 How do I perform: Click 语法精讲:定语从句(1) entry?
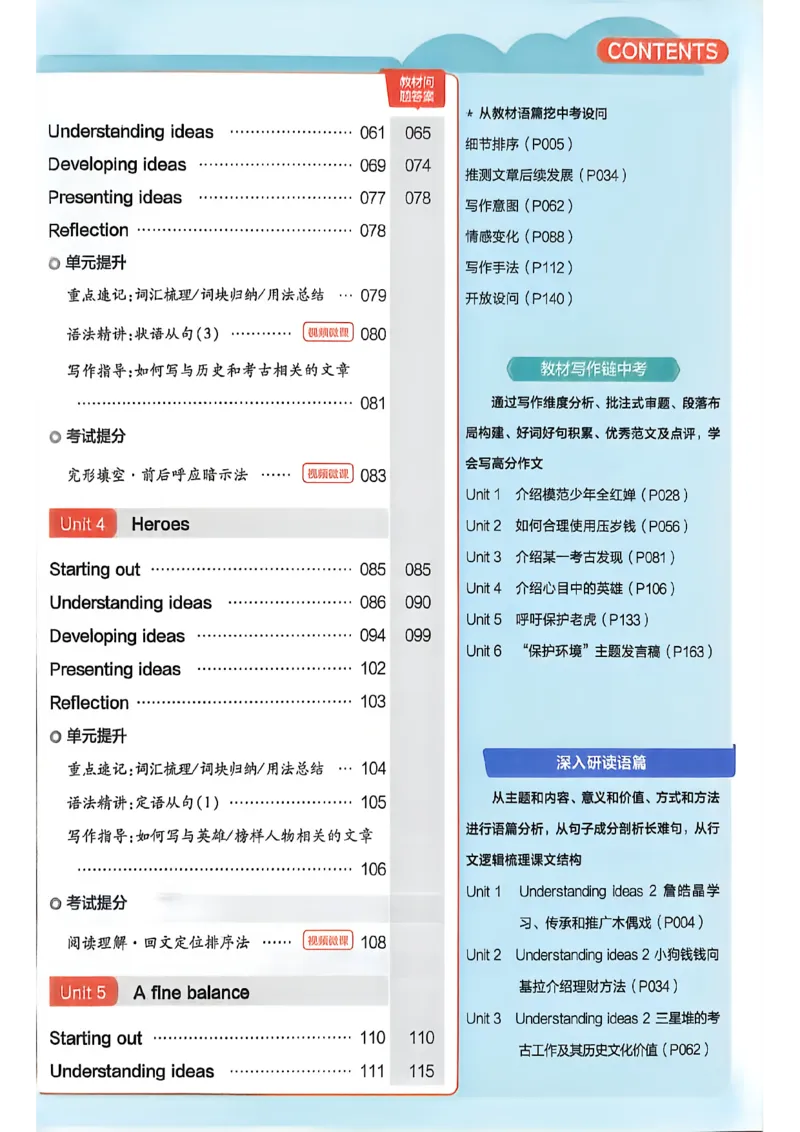coord(227,802)
